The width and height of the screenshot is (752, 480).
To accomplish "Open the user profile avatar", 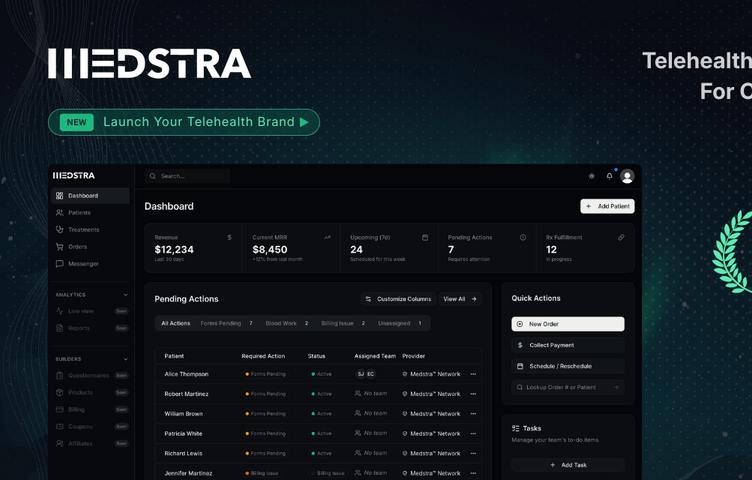I will click(x=627, y=176).
